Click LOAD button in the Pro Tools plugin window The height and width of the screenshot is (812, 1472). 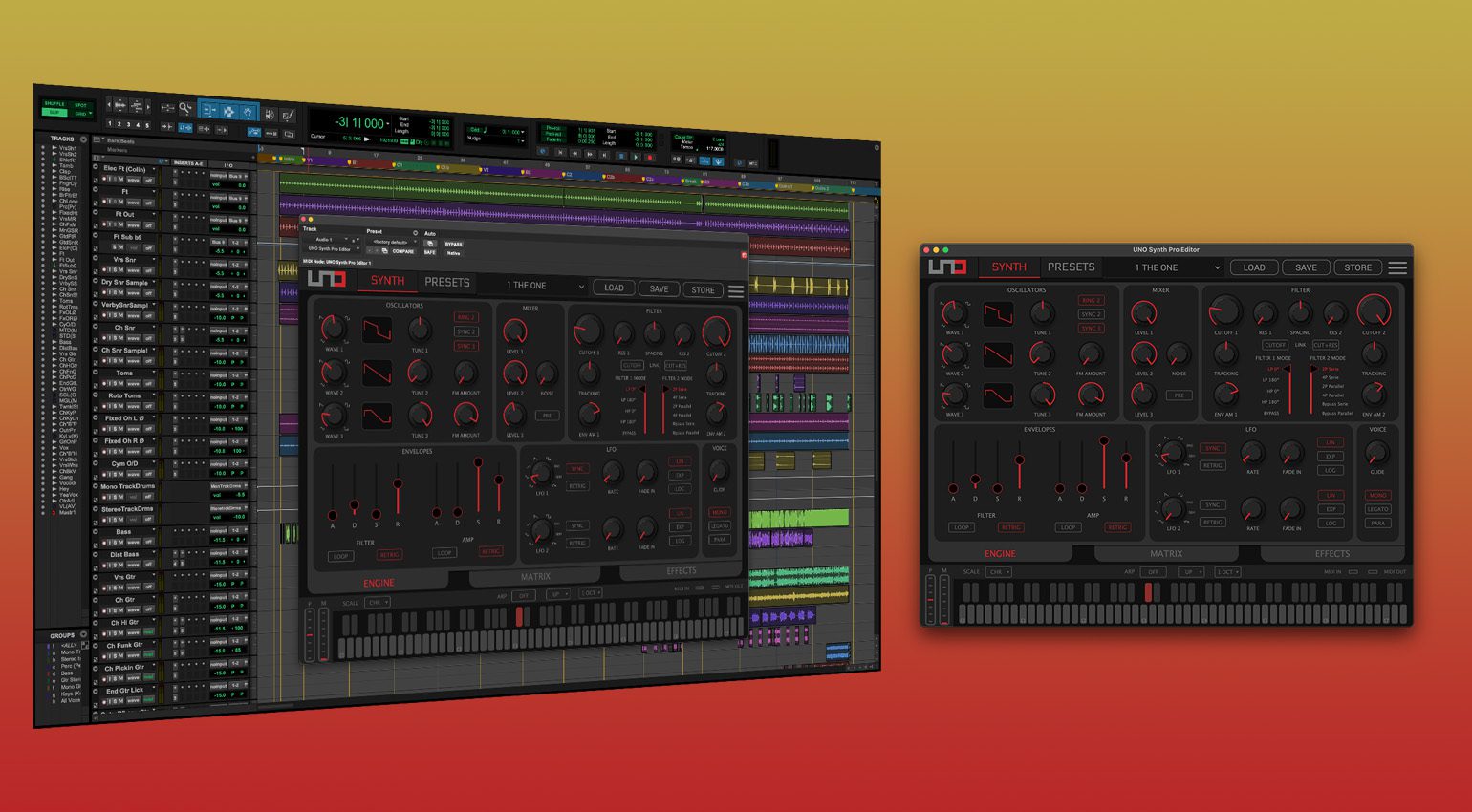coord(614,288)
